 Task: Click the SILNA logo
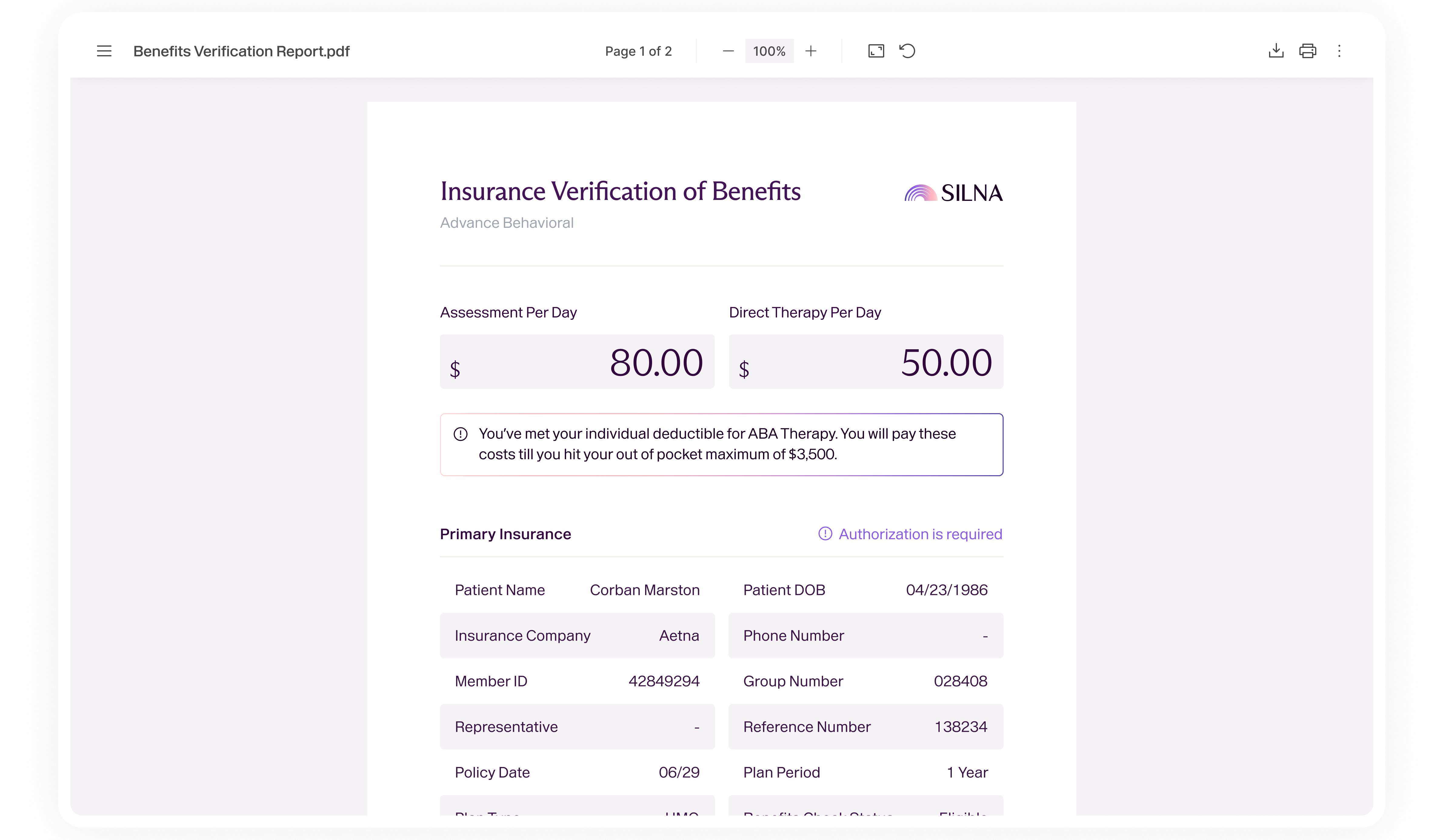tap(953, 193)
